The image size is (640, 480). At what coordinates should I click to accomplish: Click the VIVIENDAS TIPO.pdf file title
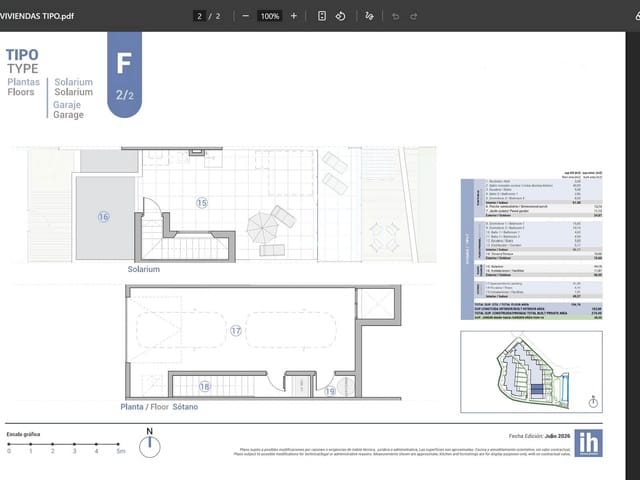point(37,16)
